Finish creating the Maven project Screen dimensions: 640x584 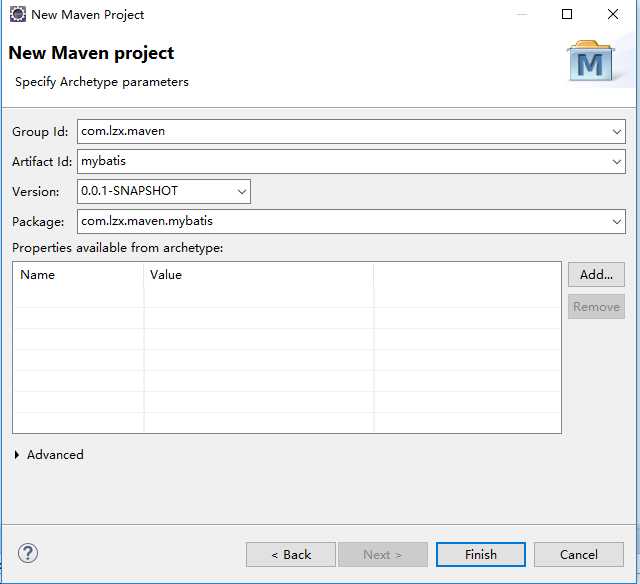[x=481, y=554]
